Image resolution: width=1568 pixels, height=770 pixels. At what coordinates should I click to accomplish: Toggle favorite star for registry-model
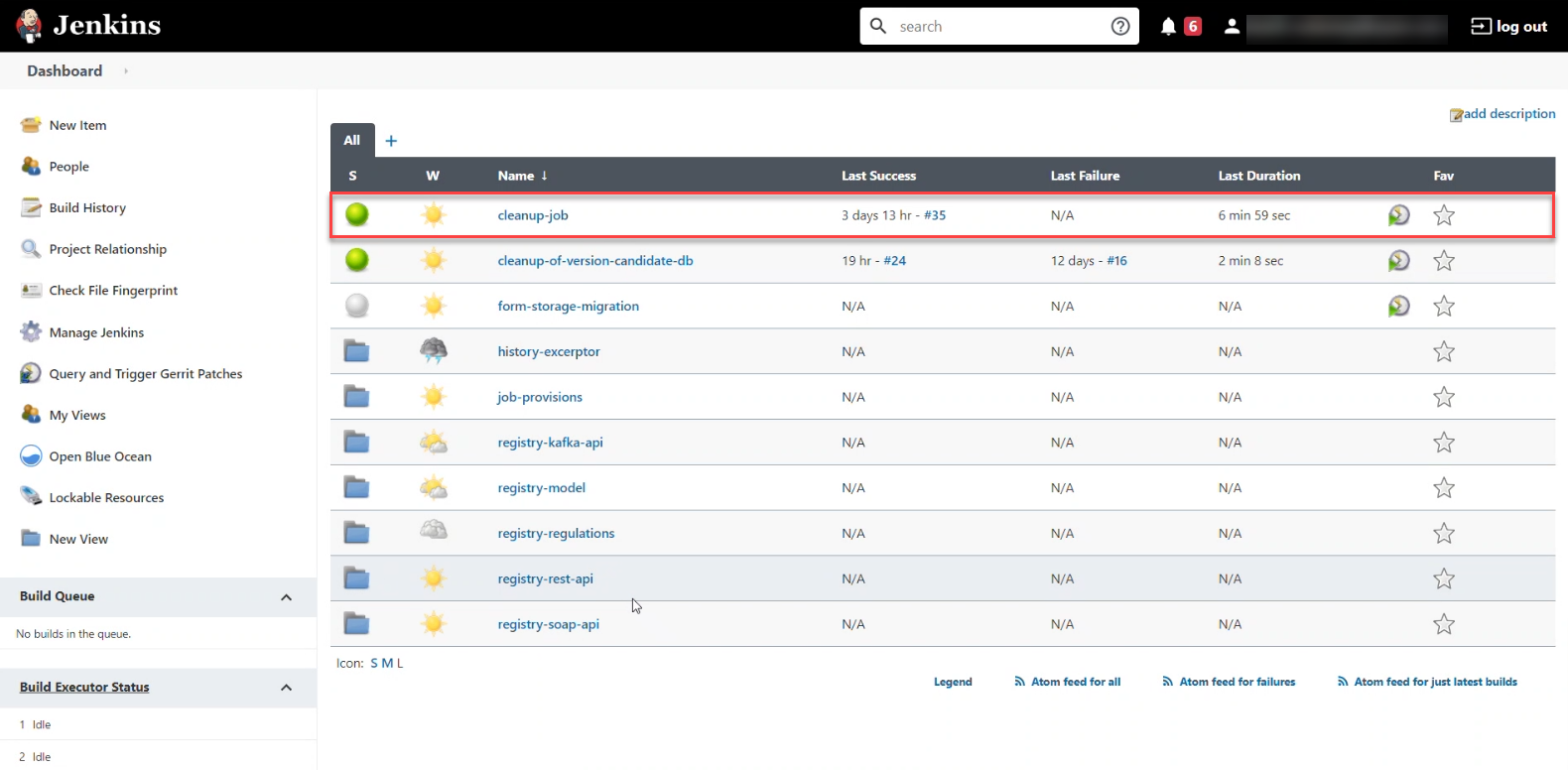(x=1443, y=488)
